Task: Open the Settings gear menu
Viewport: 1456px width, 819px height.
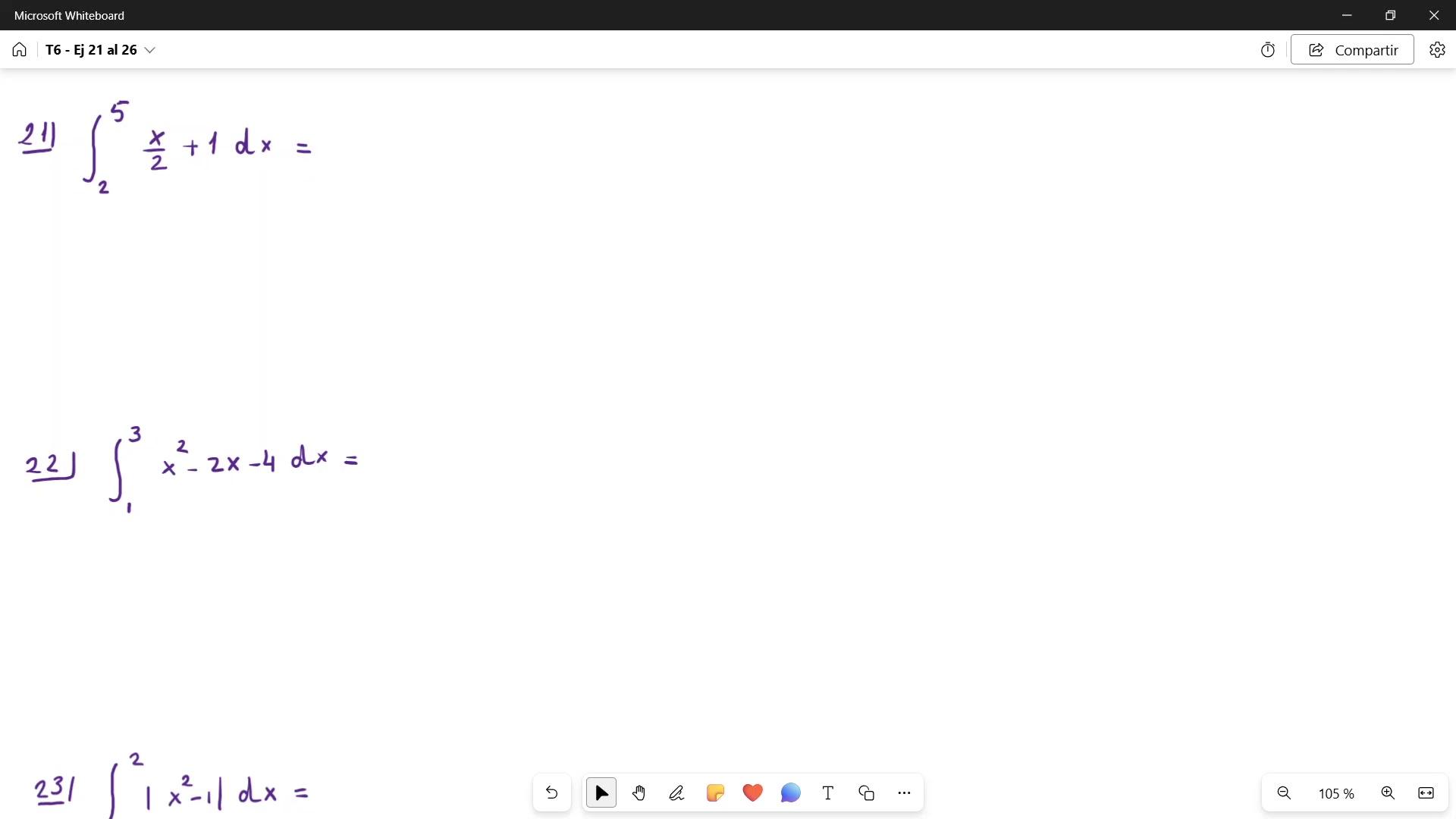Action: point(1437,50)
